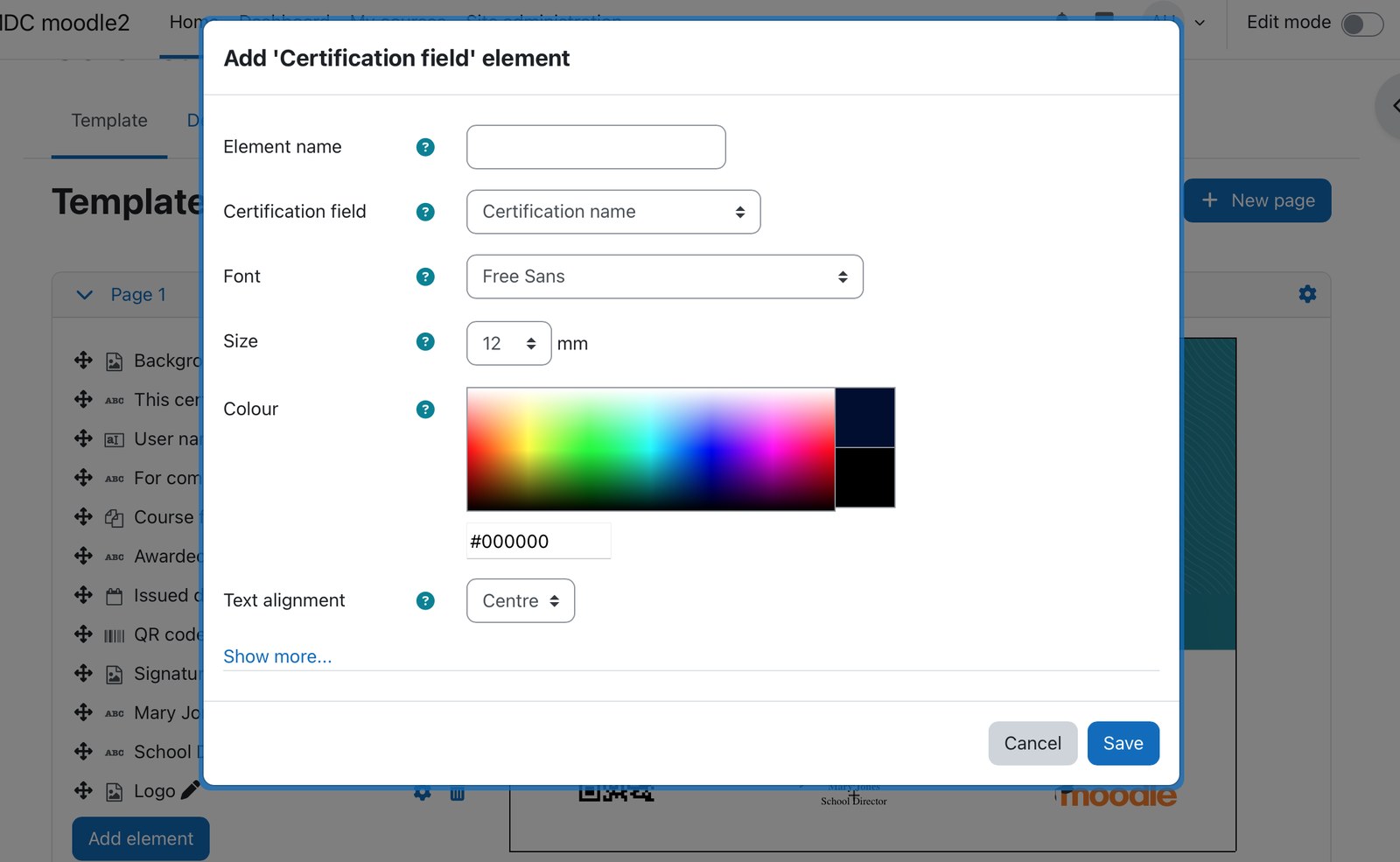Click move handle for 'This cer' row
The height and width of the screenshot is (862, 1400).
(x=83, y=399)
